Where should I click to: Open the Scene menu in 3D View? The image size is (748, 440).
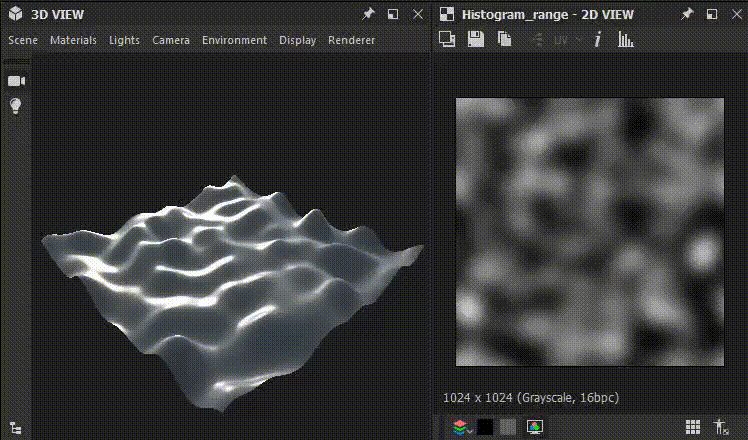(x=23, y=40)
